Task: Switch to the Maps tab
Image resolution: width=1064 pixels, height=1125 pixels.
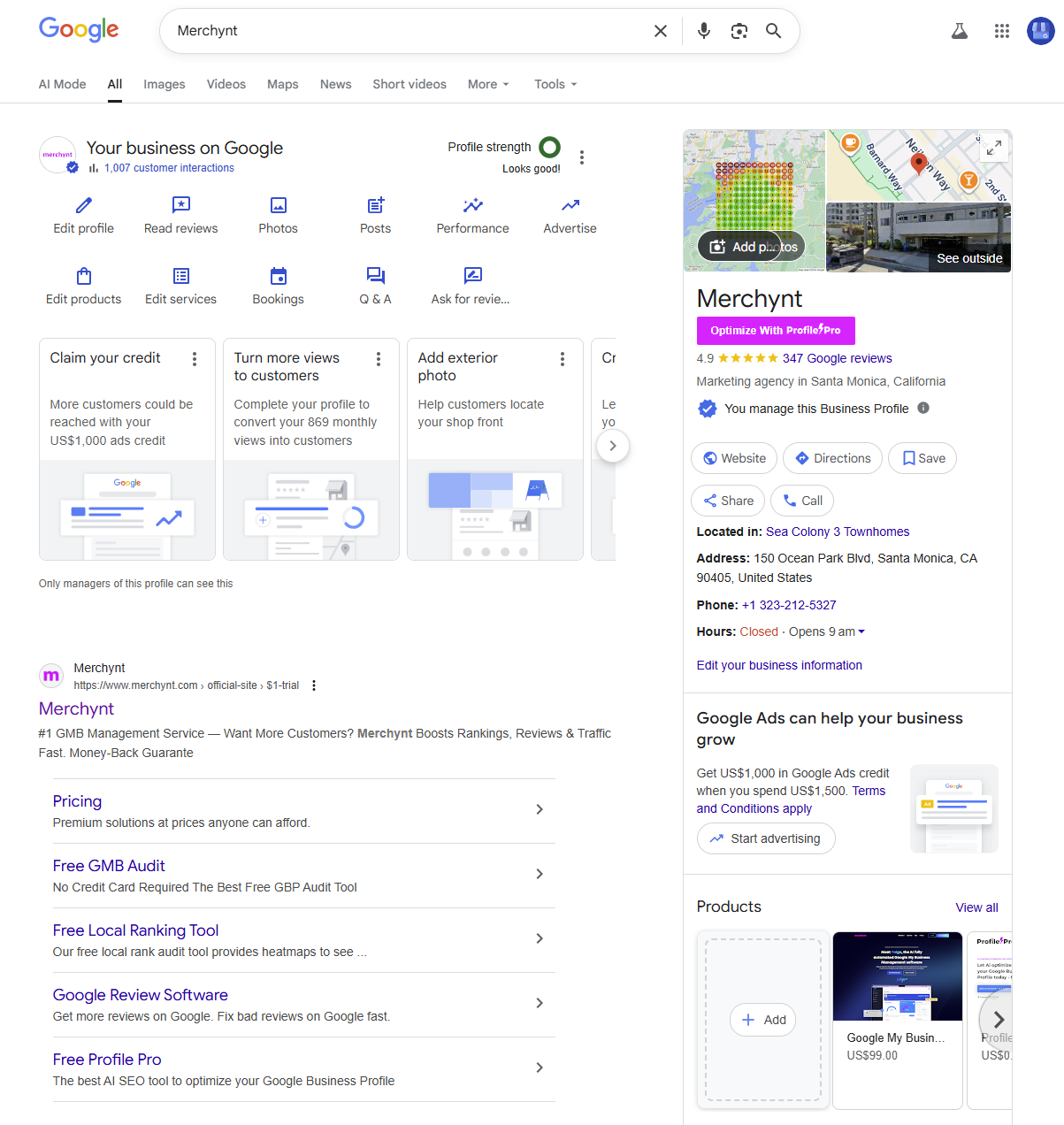Action: click(283, 84)
